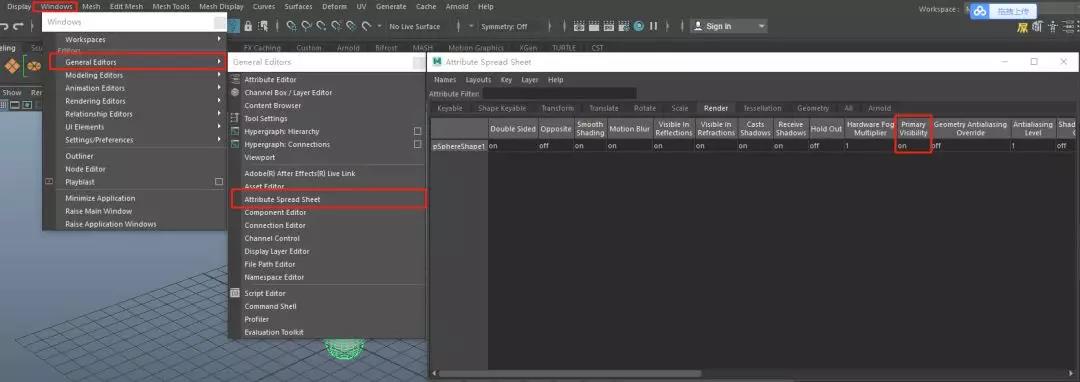
Task: Open the Arnold shelf tab
Action: coord(348,48)
